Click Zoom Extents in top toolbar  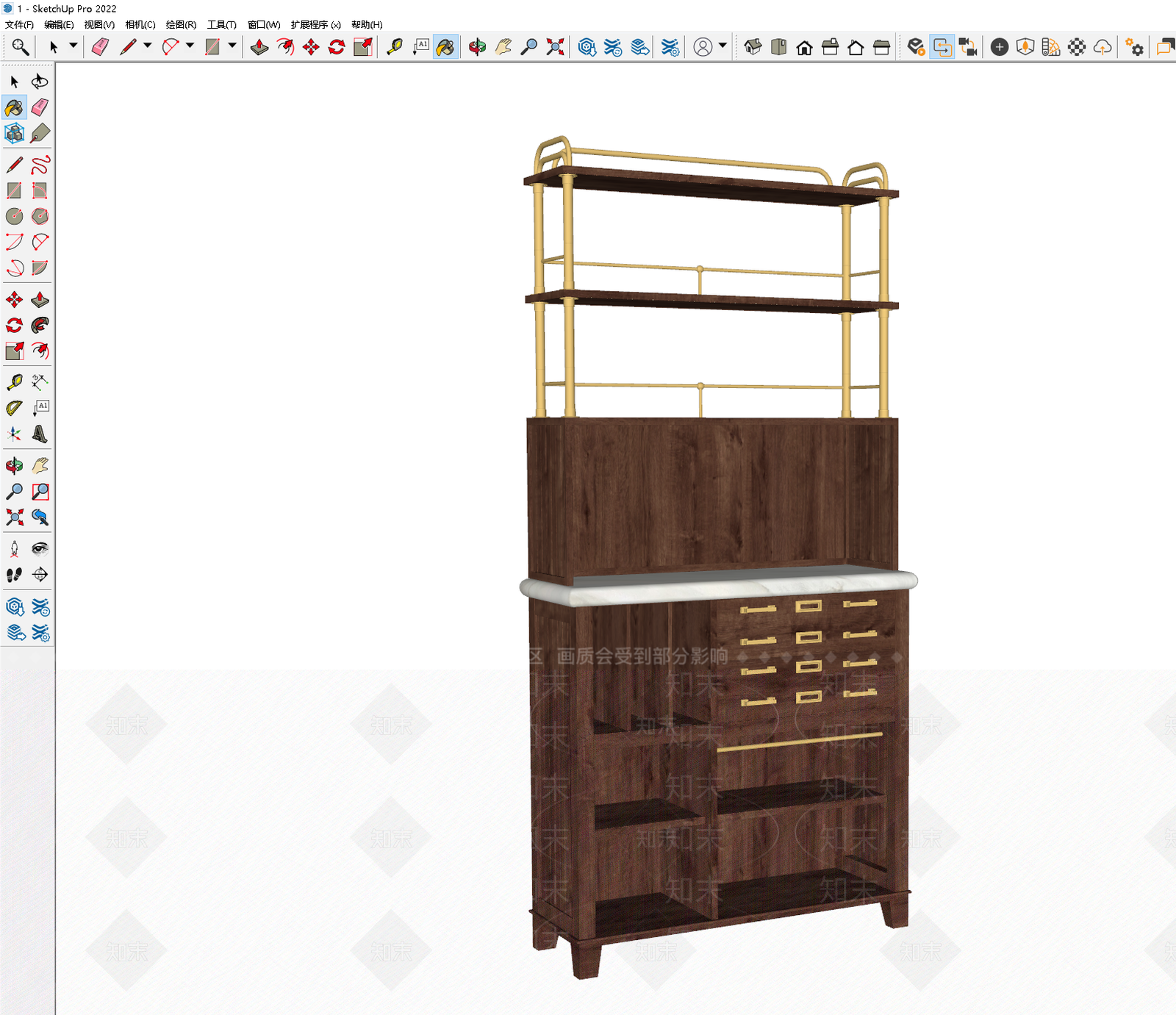556,47
